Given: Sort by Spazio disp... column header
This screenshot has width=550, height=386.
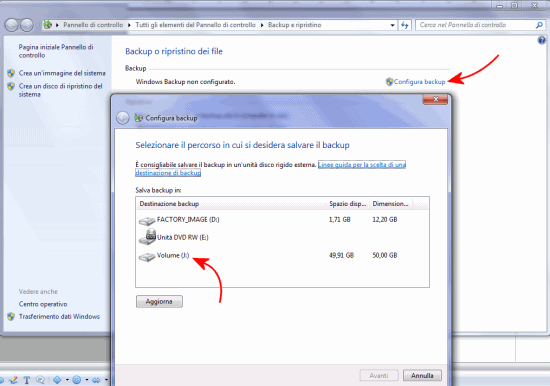Looking at the screenshot, I should coord(348,204).
